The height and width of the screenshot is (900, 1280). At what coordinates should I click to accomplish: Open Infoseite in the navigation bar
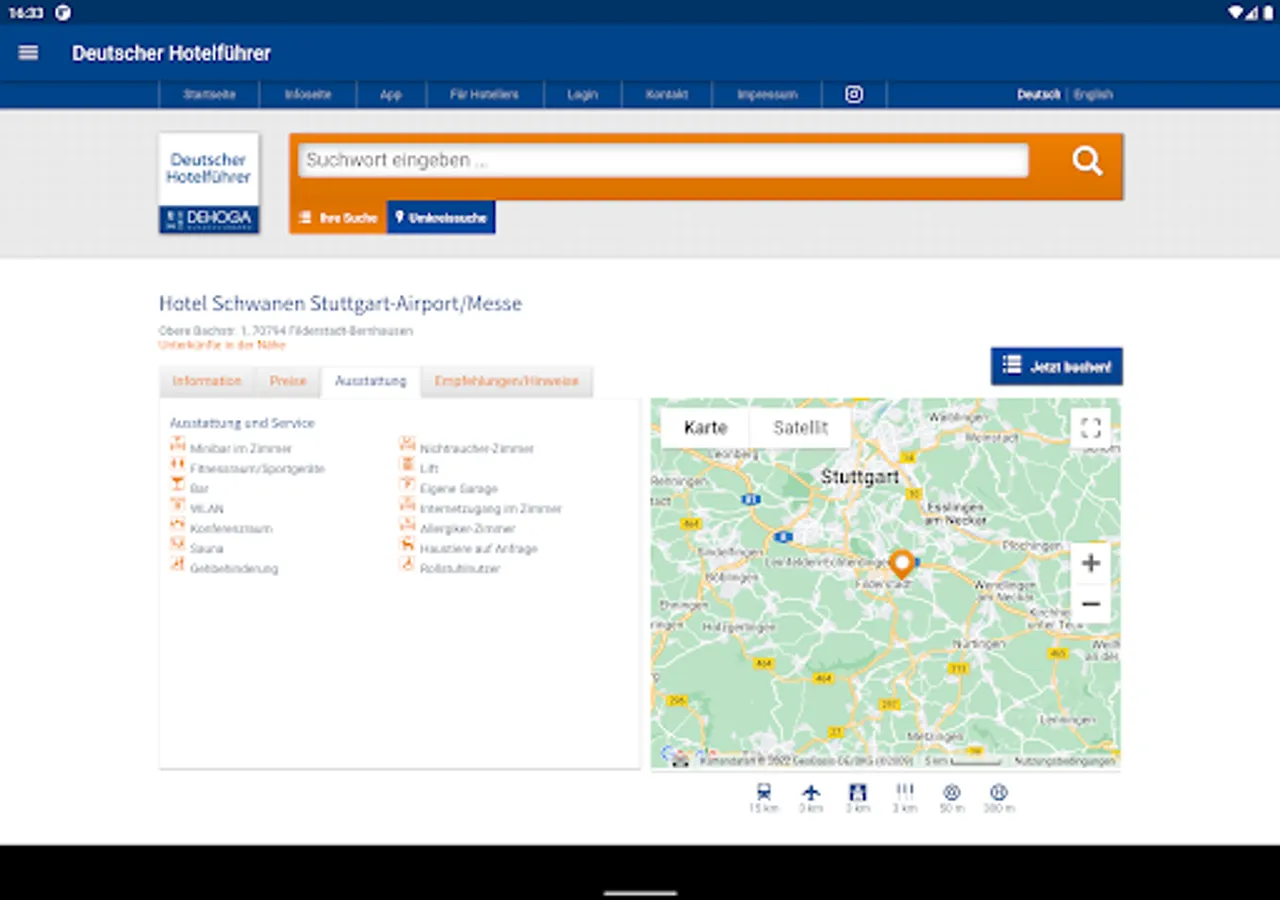pyautogui.click(x=307, y=94)
